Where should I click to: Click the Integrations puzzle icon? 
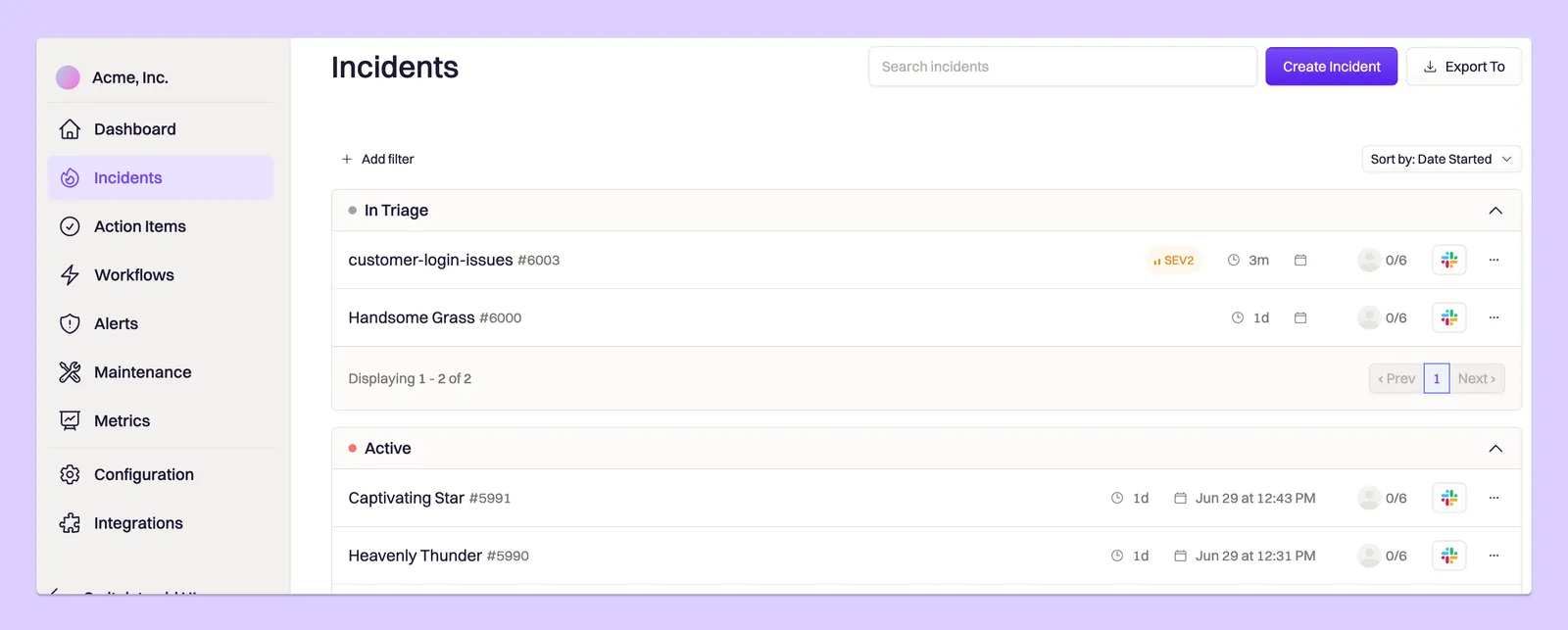point(70,523)
